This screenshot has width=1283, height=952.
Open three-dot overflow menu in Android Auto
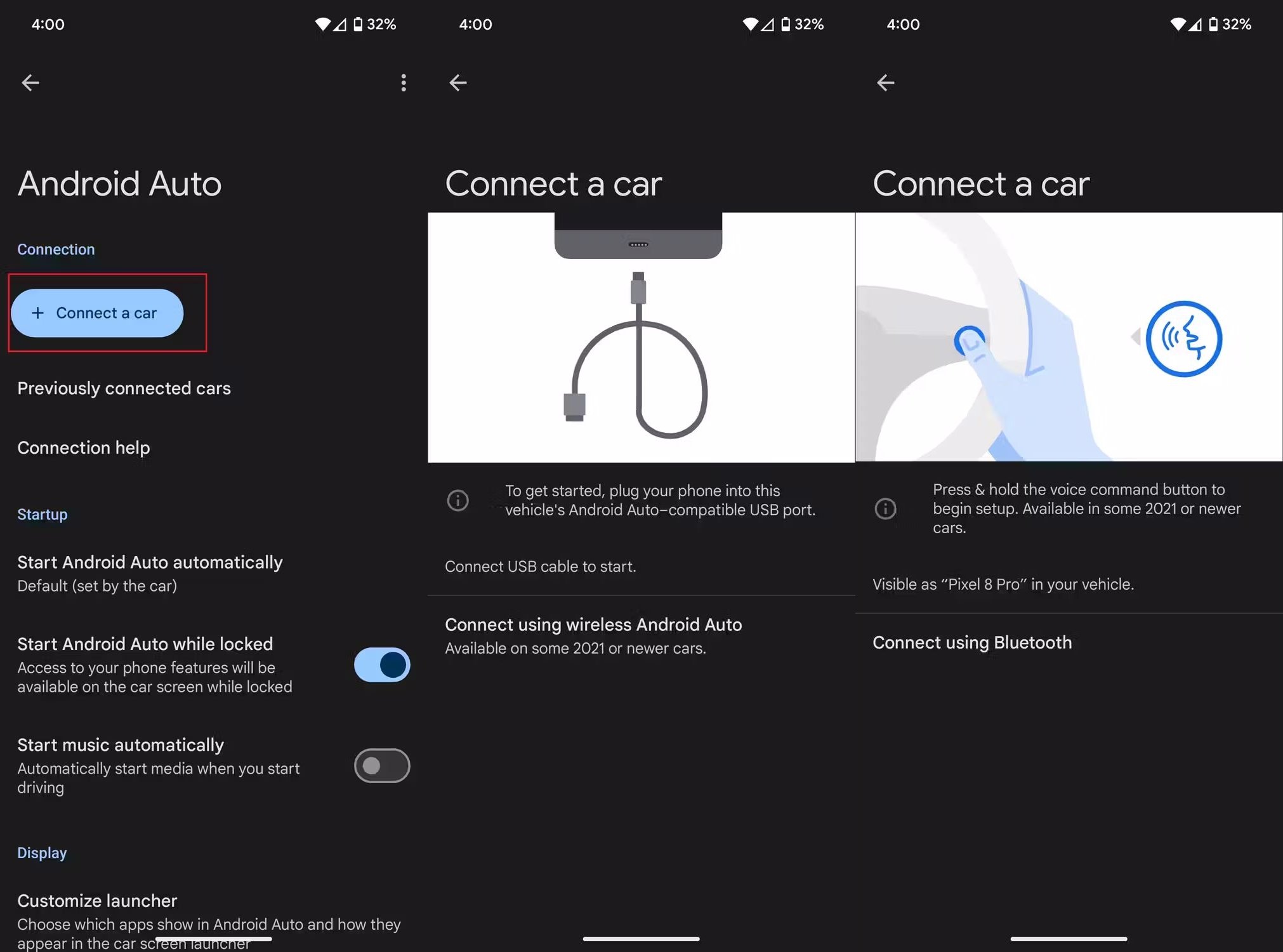404,83
